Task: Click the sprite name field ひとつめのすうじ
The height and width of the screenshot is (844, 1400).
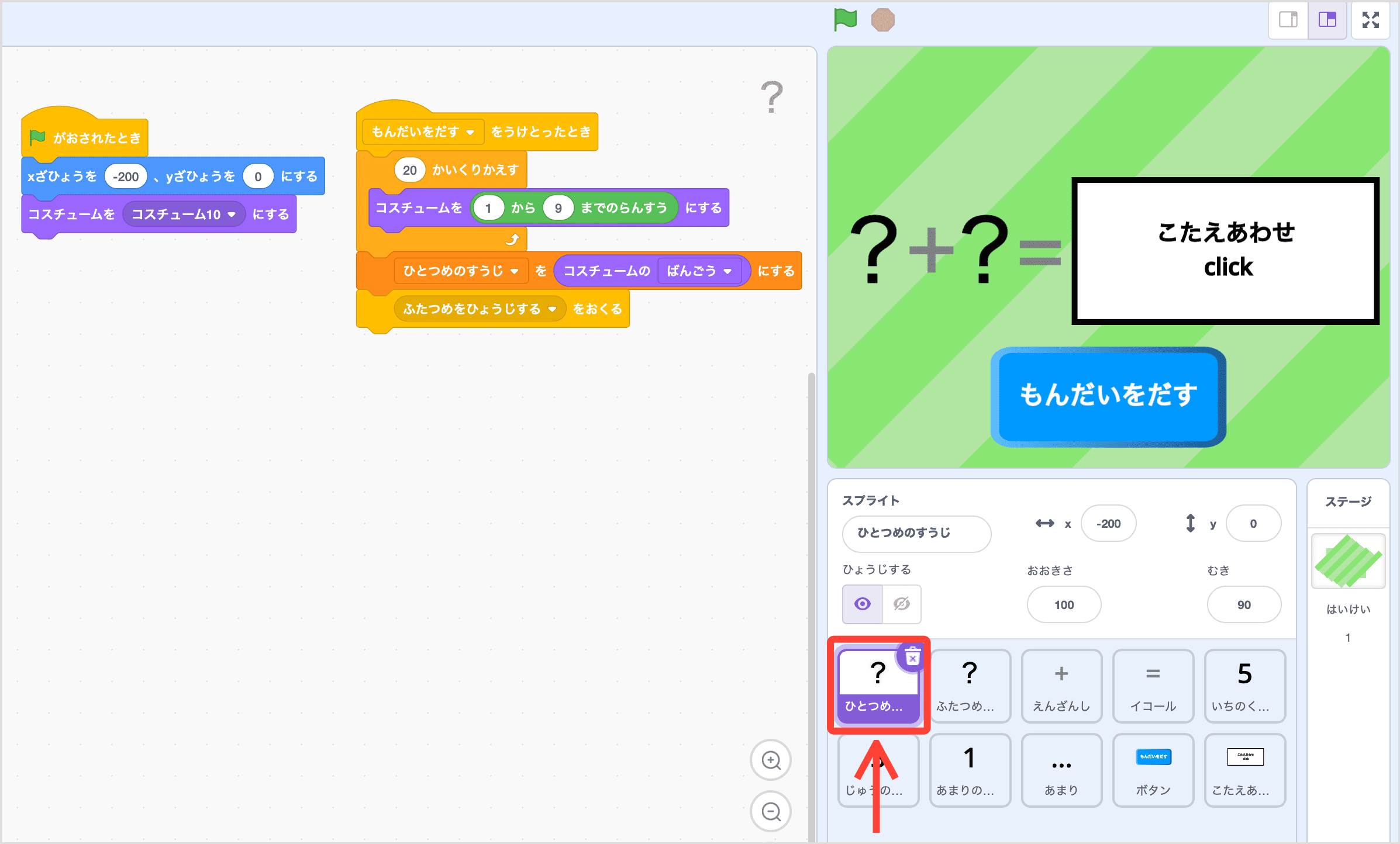Action: click(x=916, y=534)
